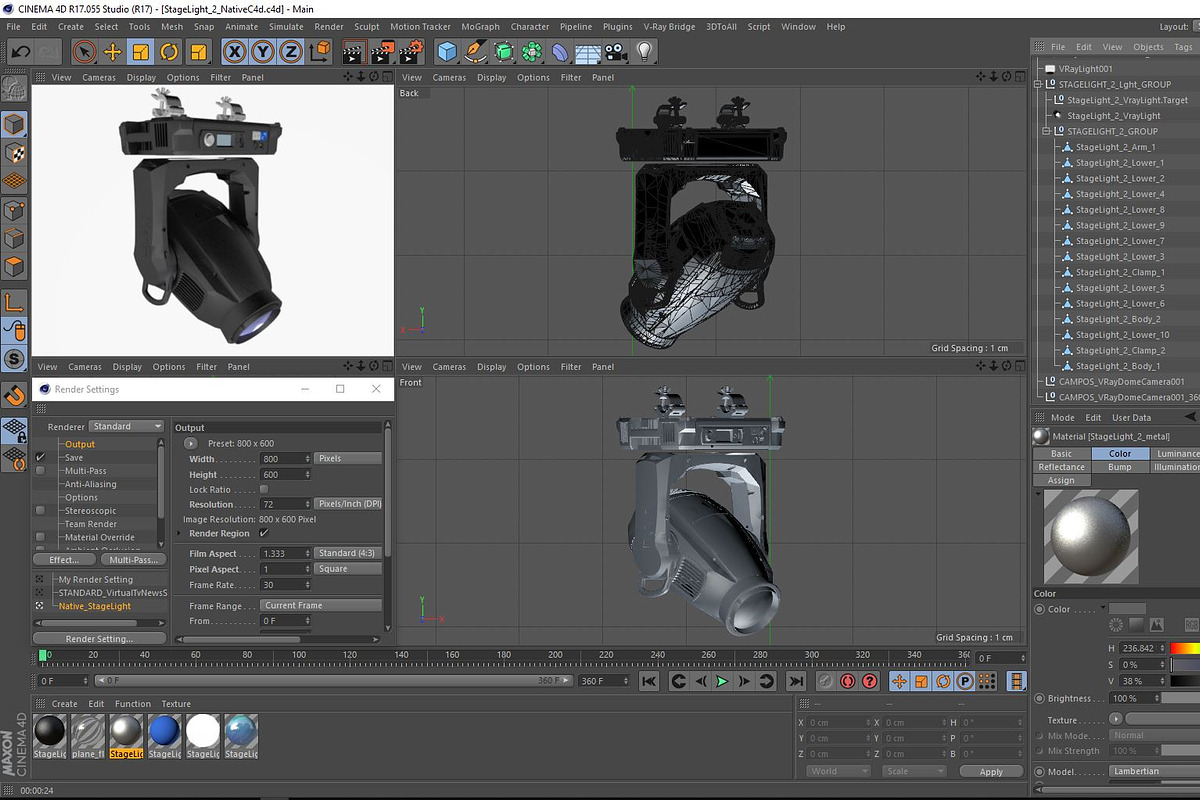Switch to the Luminance material tab

[1177, 453]
